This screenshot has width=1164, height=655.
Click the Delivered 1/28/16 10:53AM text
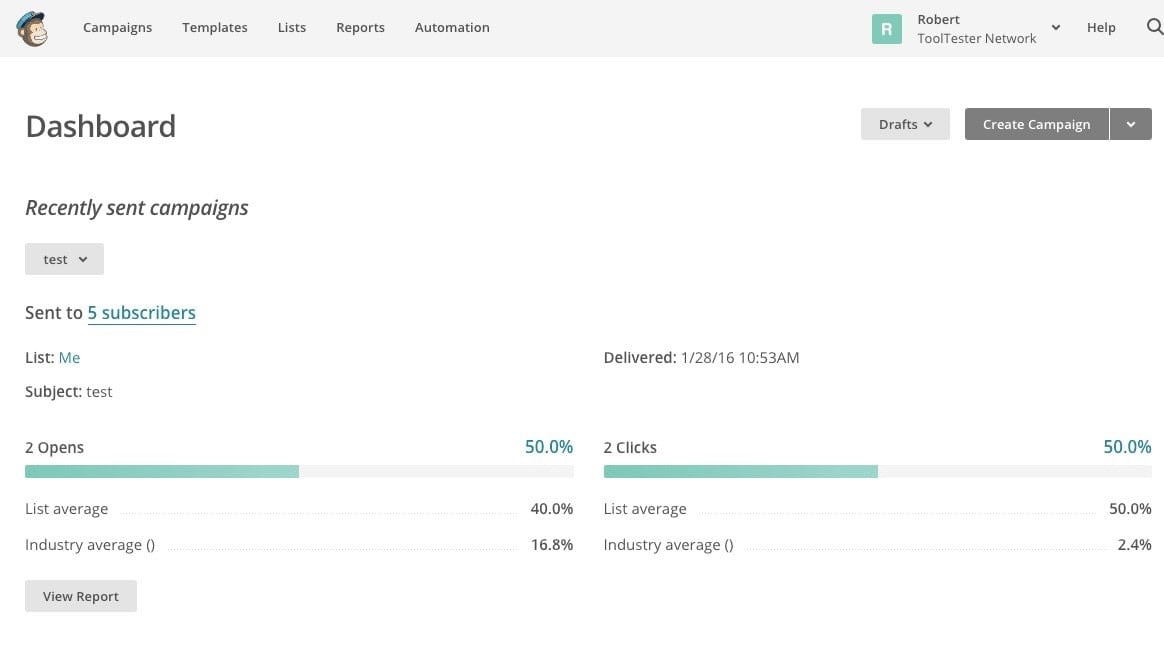(x=702, y=357)
